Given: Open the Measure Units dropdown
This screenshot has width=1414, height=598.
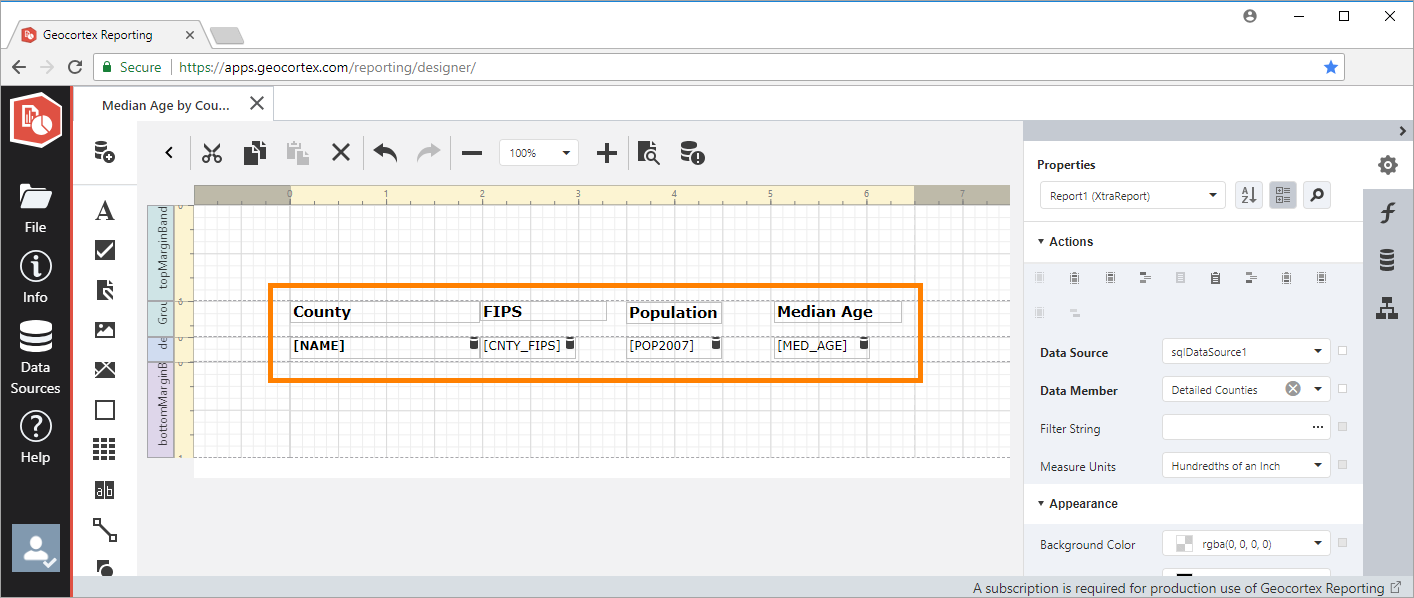Looking at the screenshot, I should [x=1246, y=466].
